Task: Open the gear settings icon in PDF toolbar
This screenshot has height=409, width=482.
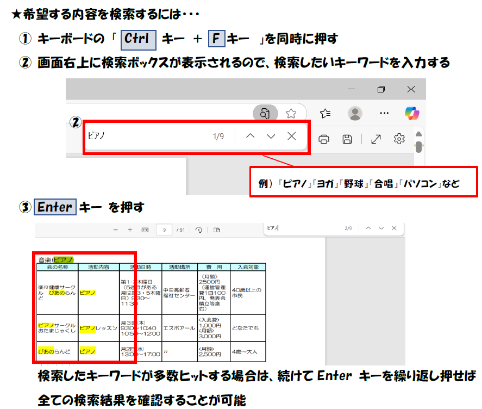Action: pos(399,138)
